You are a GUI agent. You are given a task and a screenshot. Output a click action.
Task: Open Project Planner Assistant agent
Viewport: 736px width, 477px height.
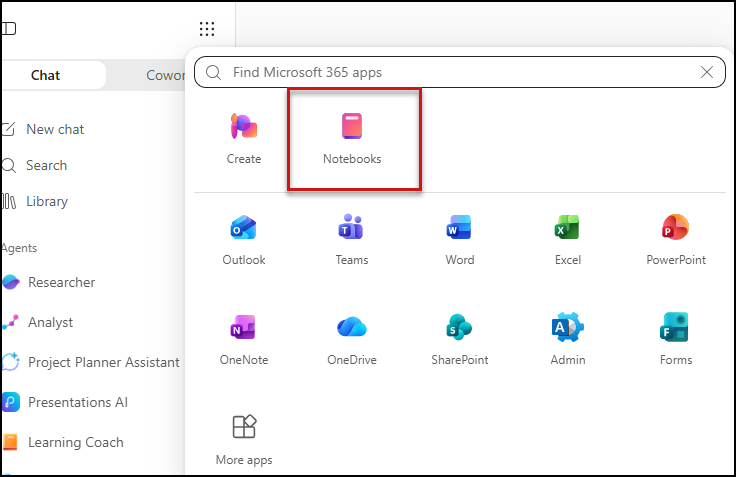(91, 362)
